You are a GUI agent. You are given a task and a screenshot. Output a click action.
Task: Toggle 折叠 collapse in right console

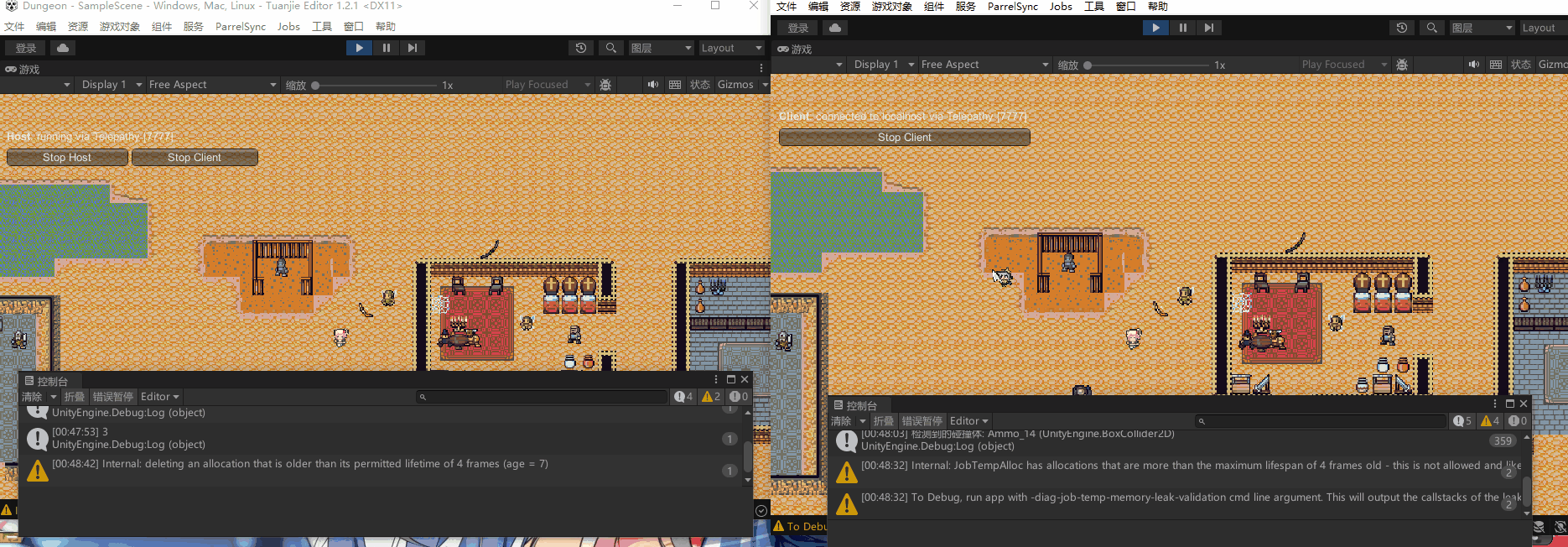[884, 421]
